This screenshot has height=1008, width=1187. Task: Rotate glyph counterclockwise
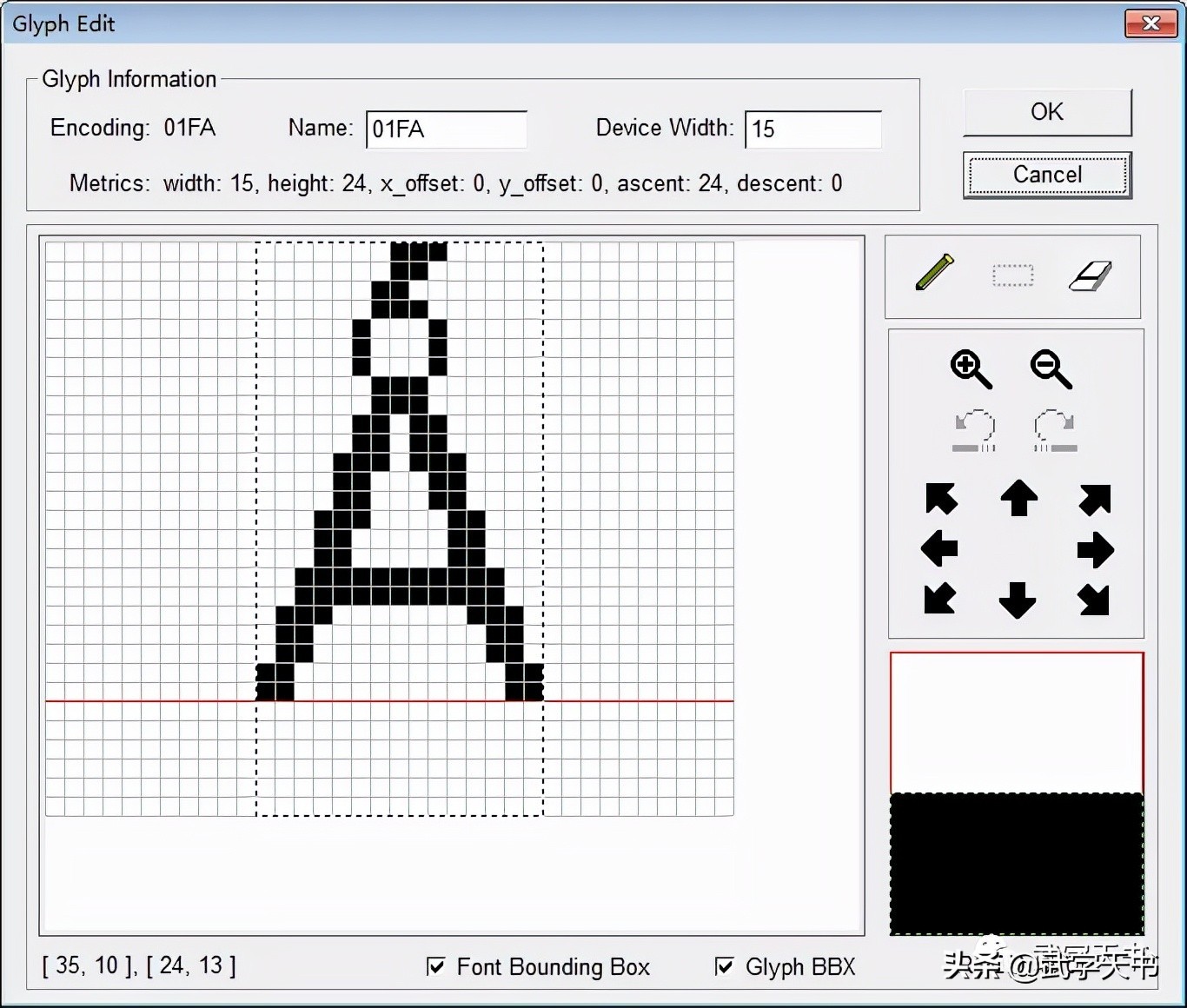[974, 431]
